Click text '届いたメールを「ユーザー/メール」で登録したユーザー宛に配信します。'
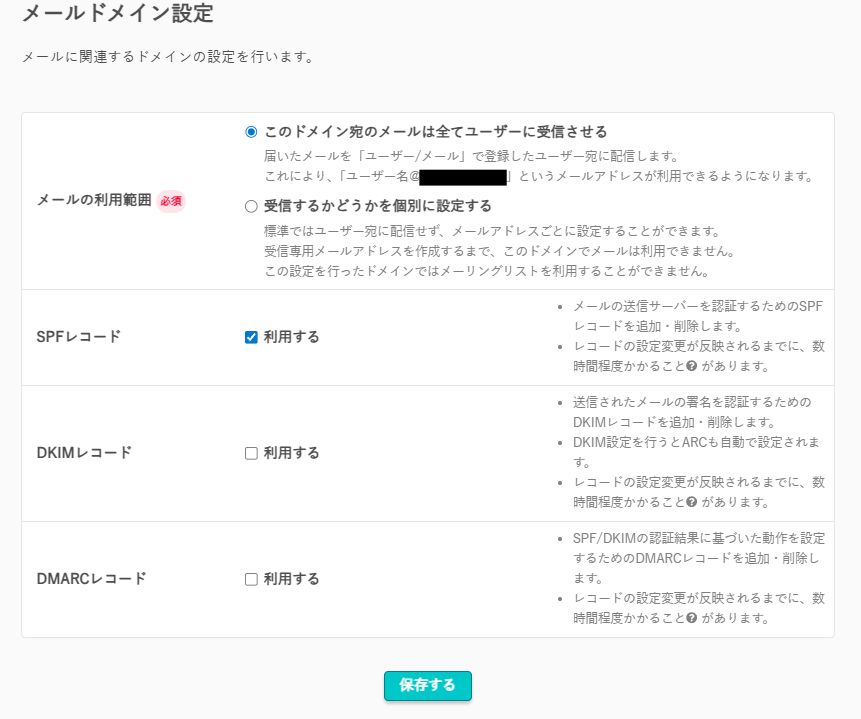The height and width of the screenshot is (719, 861). [x=473, y=157]
